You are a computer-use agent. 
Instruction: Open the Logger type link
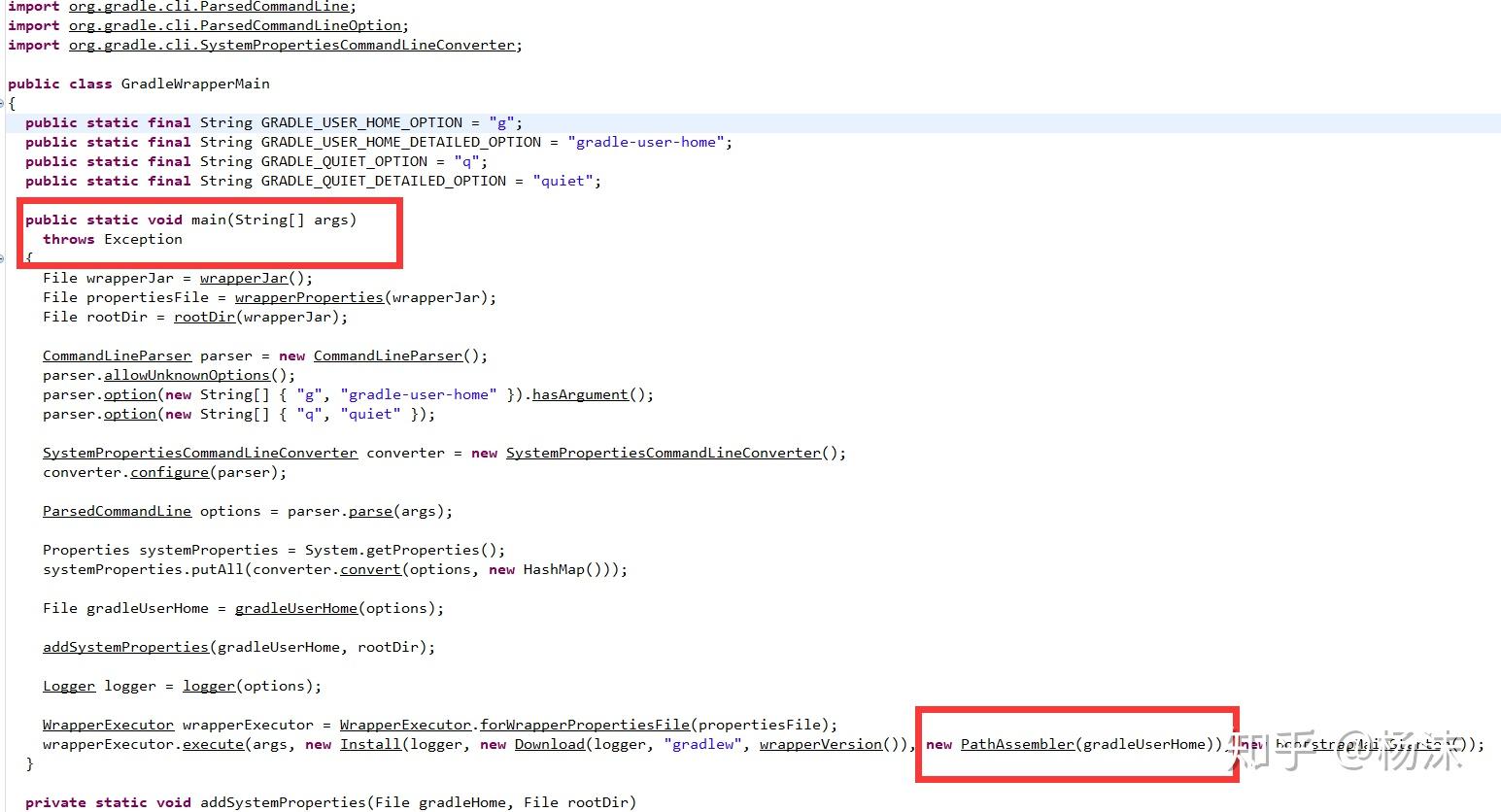point(69,686)
